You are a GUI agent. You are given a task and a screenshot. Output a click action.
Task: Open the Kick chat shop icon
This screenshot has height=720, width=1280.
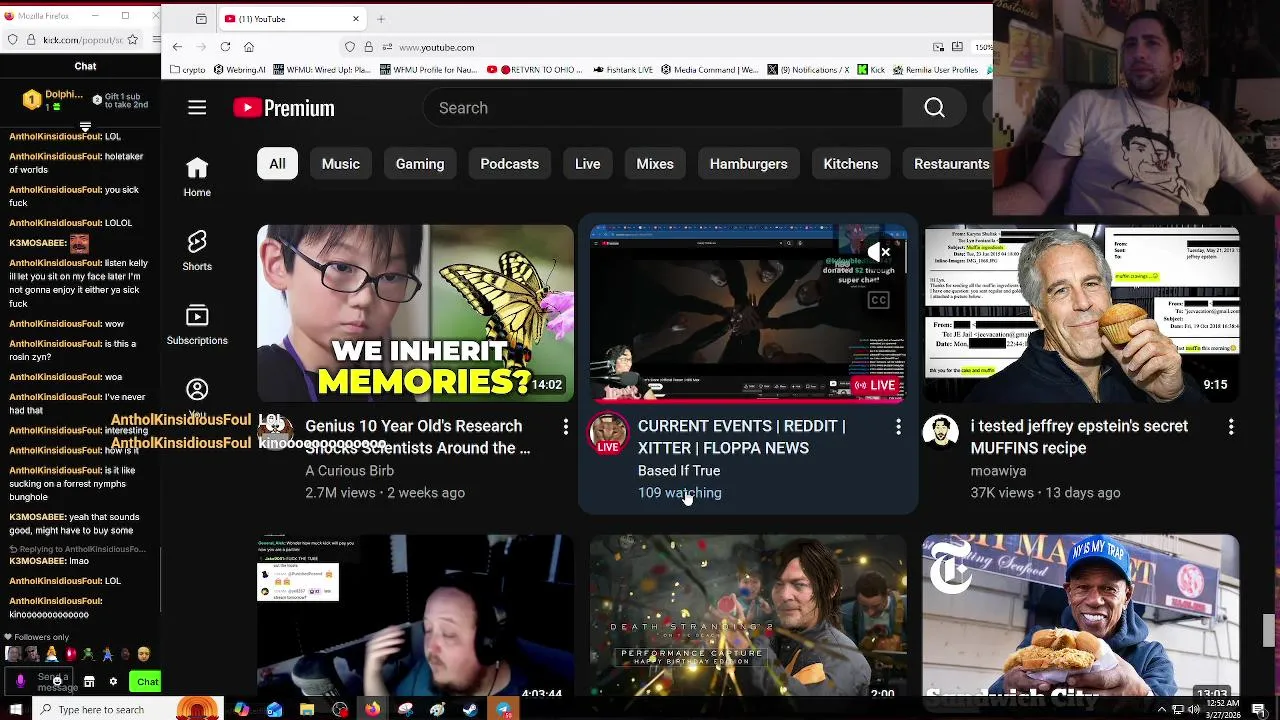coord(89,682)
